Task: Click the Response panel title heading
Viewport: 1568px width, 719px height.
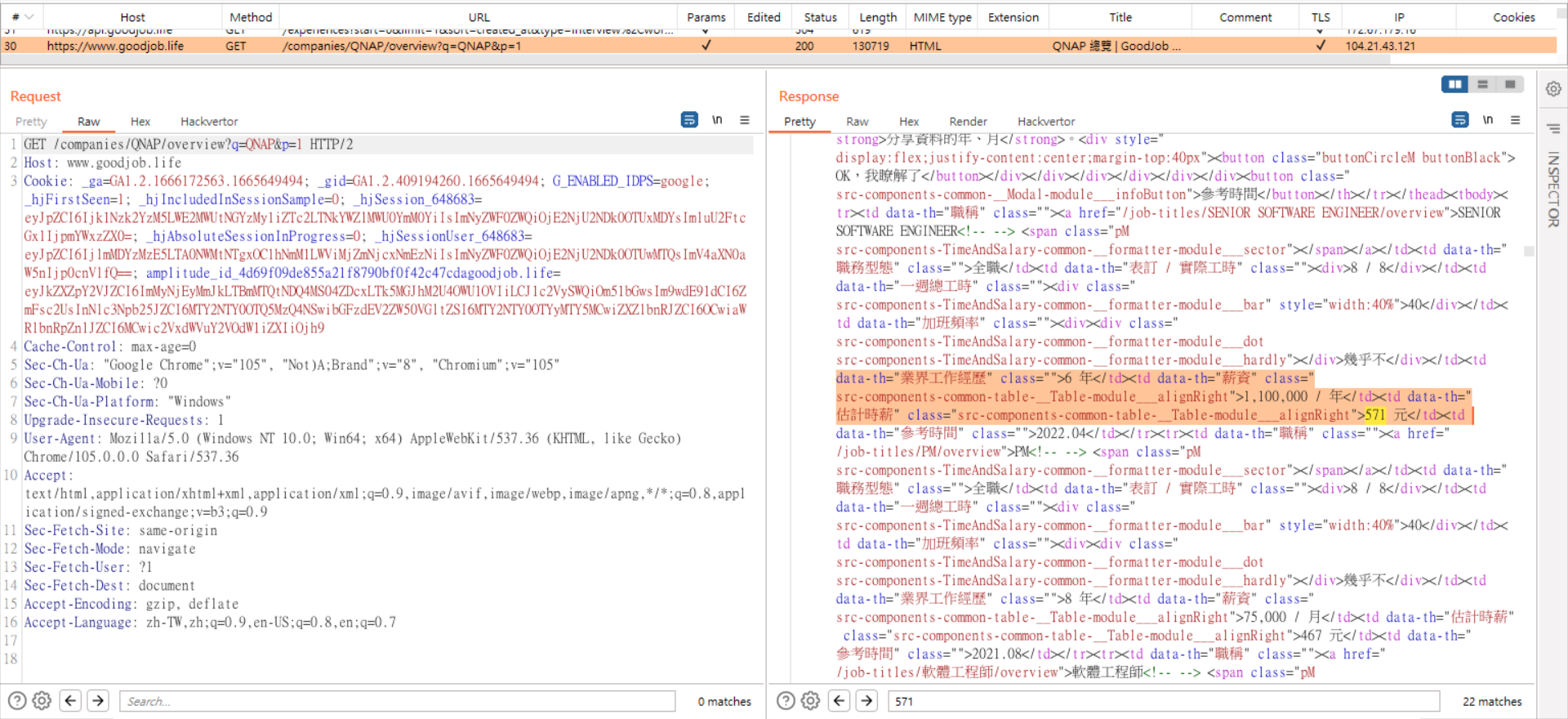Action: click(808, 96)
